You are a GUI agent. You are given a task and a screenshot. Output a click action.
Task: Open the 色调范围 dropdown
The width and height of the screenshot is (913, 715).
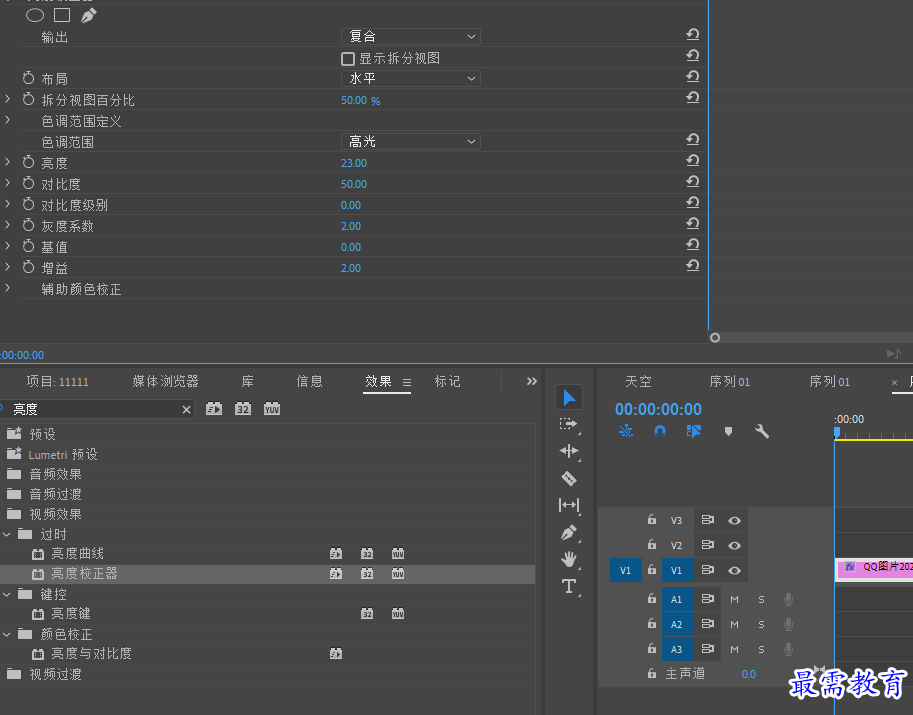[x=411, y=141]
